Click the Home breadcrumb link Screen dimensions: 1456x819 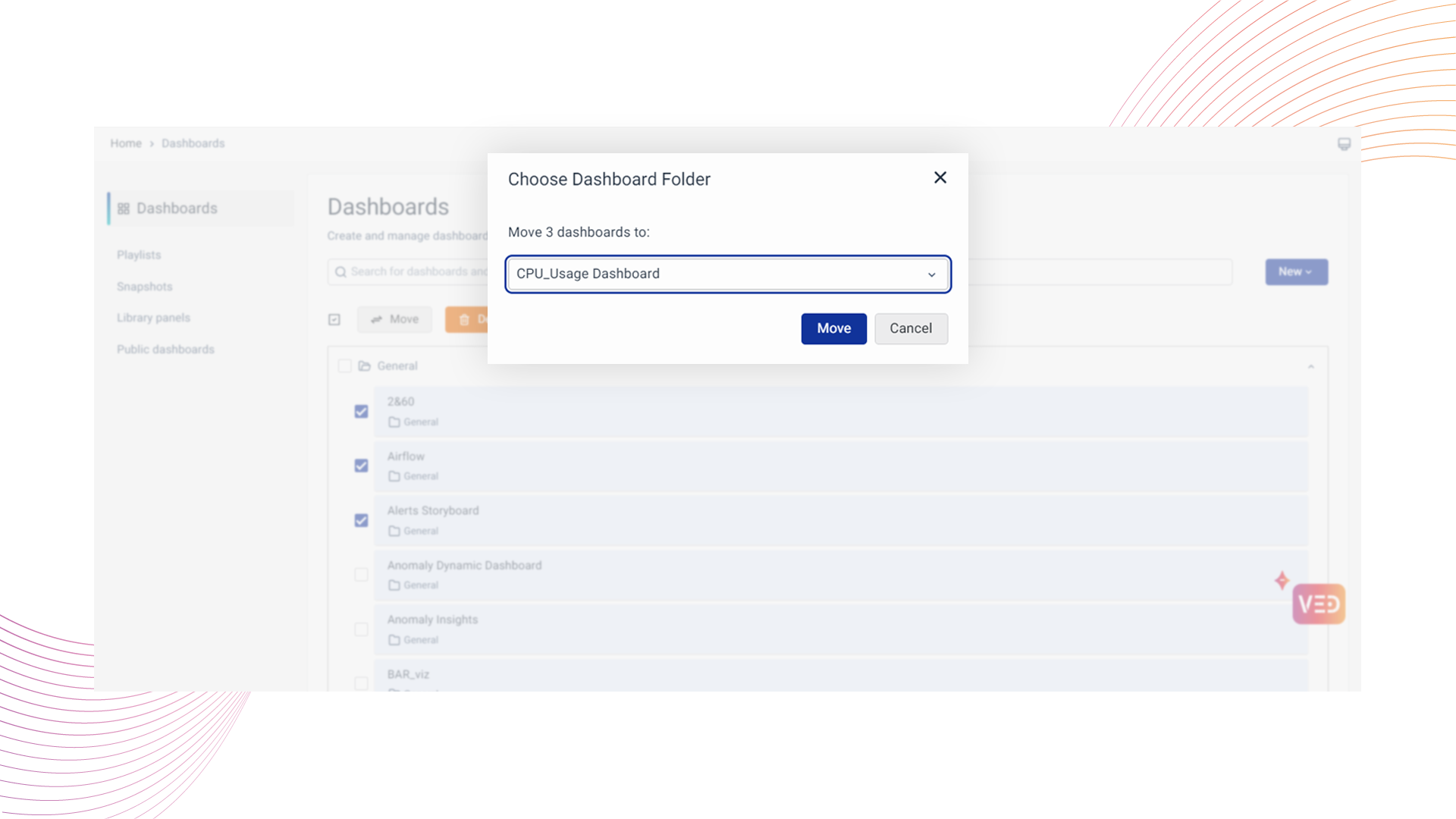[x=126, y=143]
